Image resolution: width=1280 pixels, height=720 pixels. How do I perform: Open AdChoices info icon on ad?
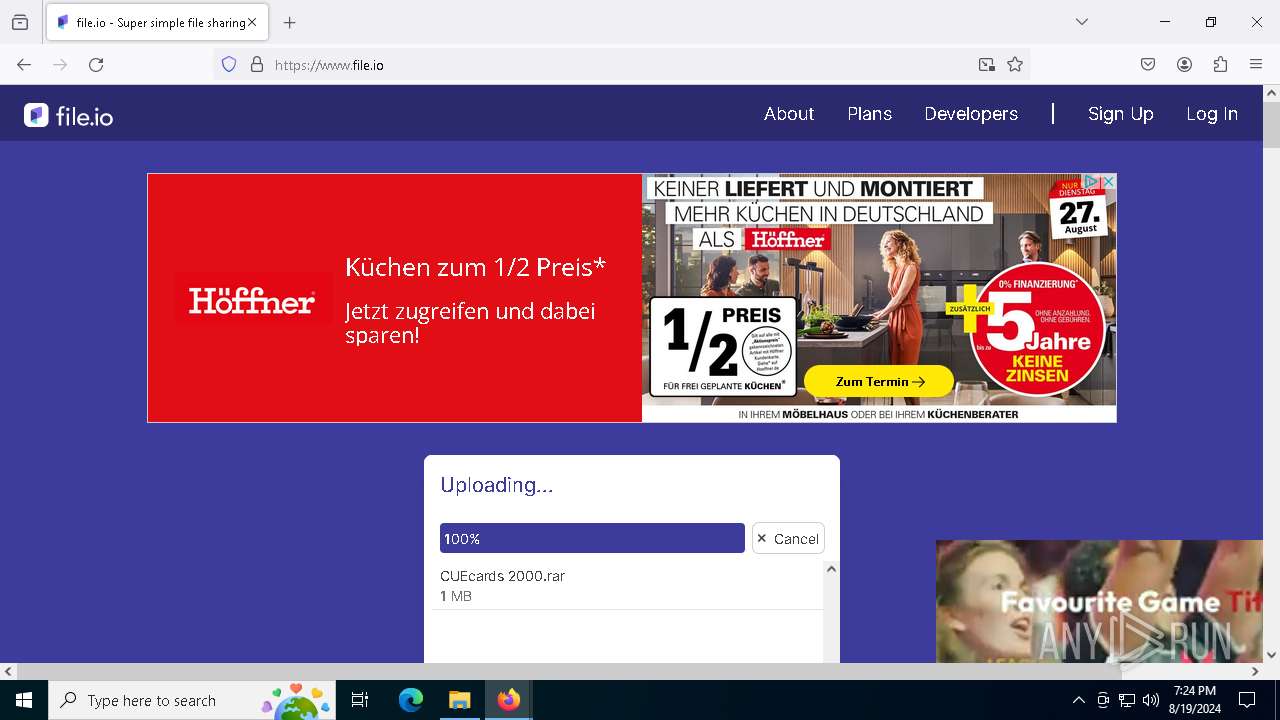pos(1093,182)
